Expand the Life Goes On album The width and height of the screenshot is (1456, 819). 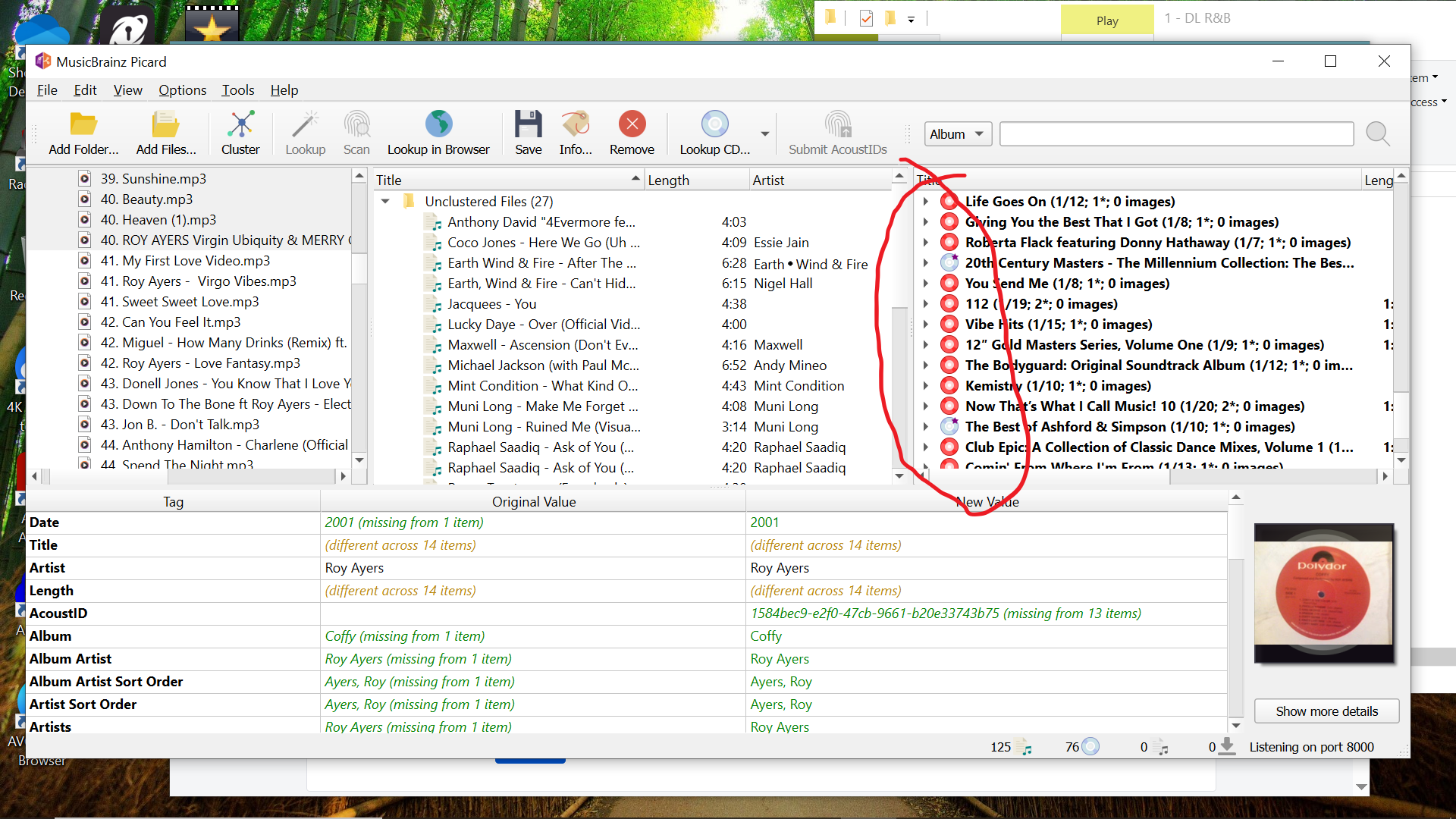tap(925, 202)
